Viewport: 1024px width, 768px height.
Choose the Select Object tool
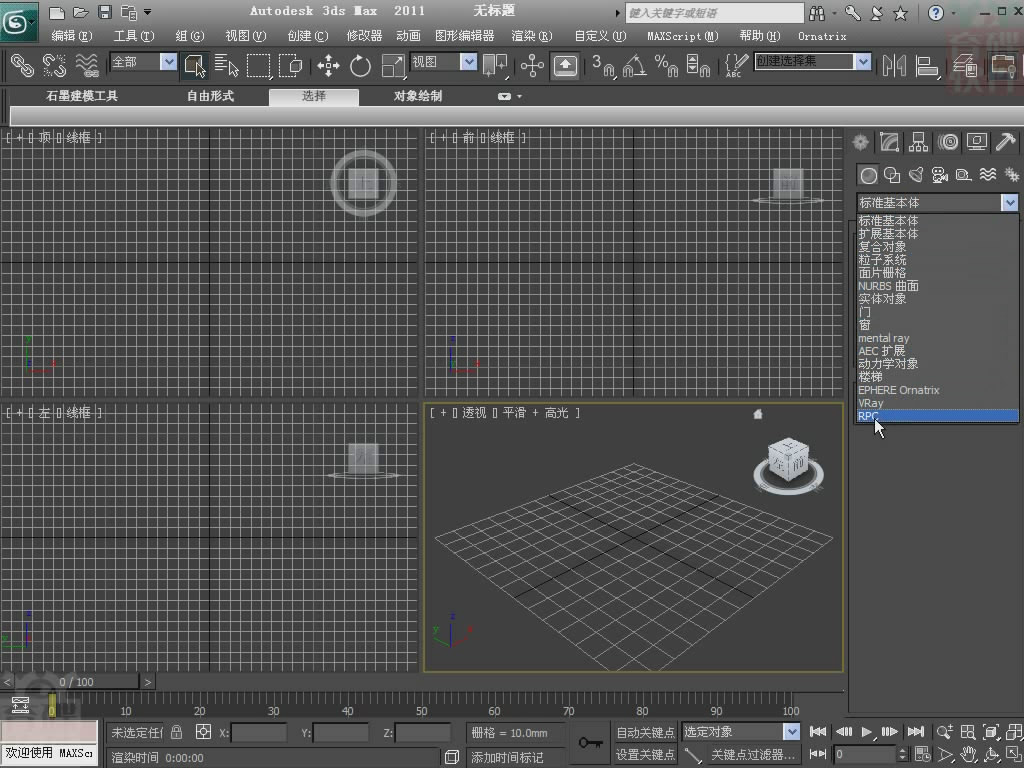pos(195,65)
